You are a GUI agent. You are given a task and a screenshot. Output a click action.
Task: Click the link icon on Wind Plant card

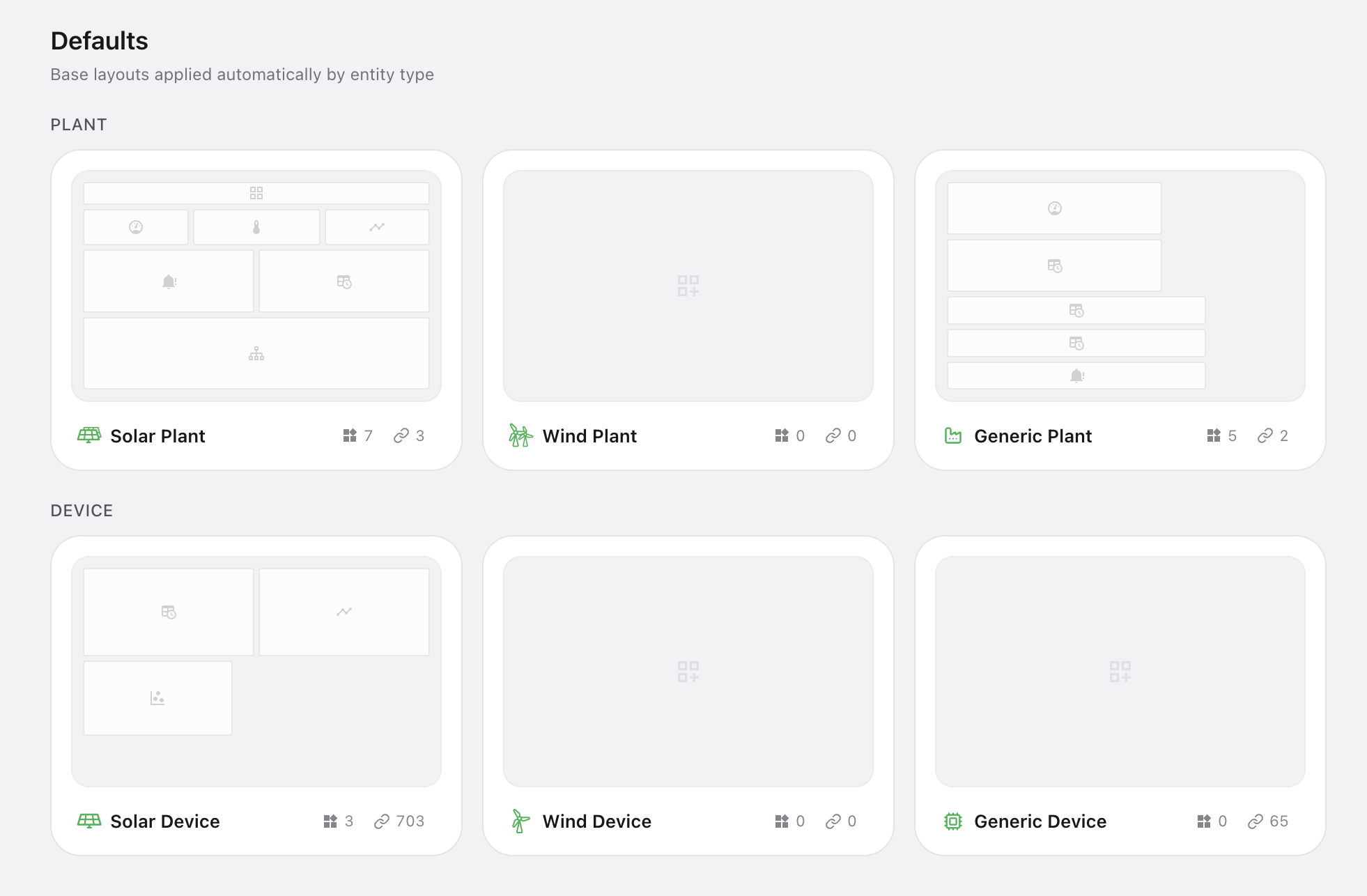(x=833, y=435)
